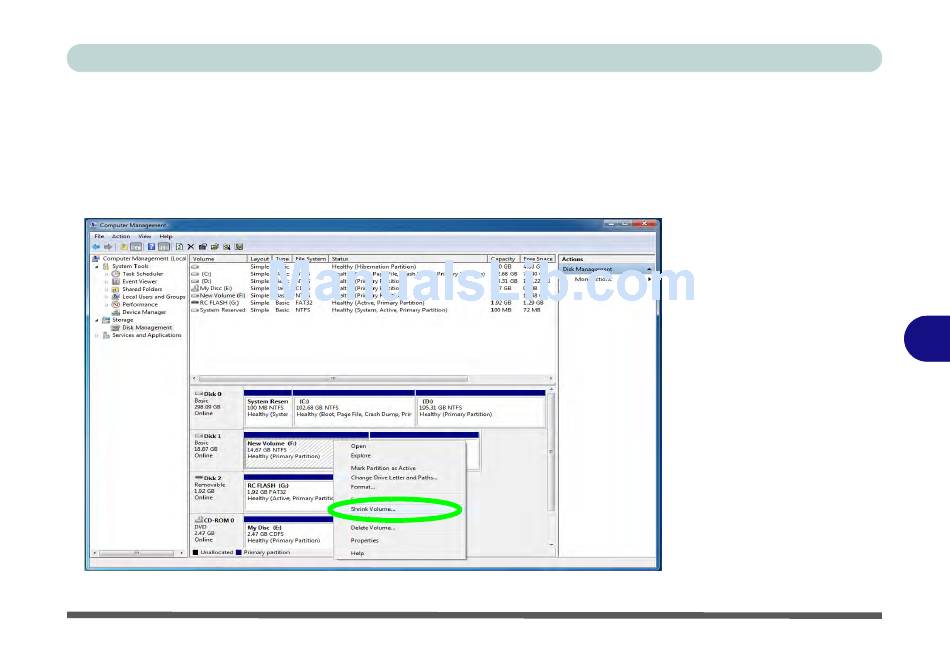Click the Up one level folder icon
This screenshot has width=950, height=669.
coord(124,247)
